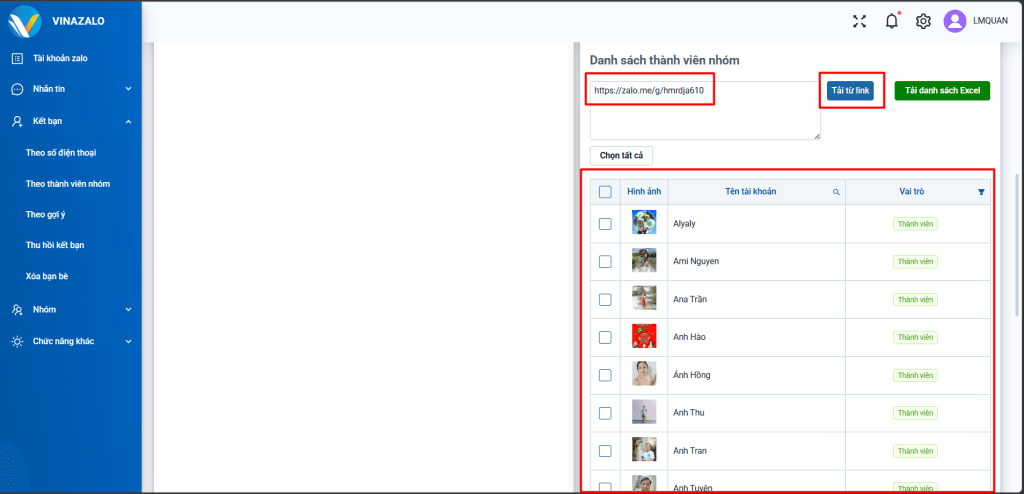Screen dimensions: 1024x494
Task: Check the box for Alyaly
Action: pos(605,224)
